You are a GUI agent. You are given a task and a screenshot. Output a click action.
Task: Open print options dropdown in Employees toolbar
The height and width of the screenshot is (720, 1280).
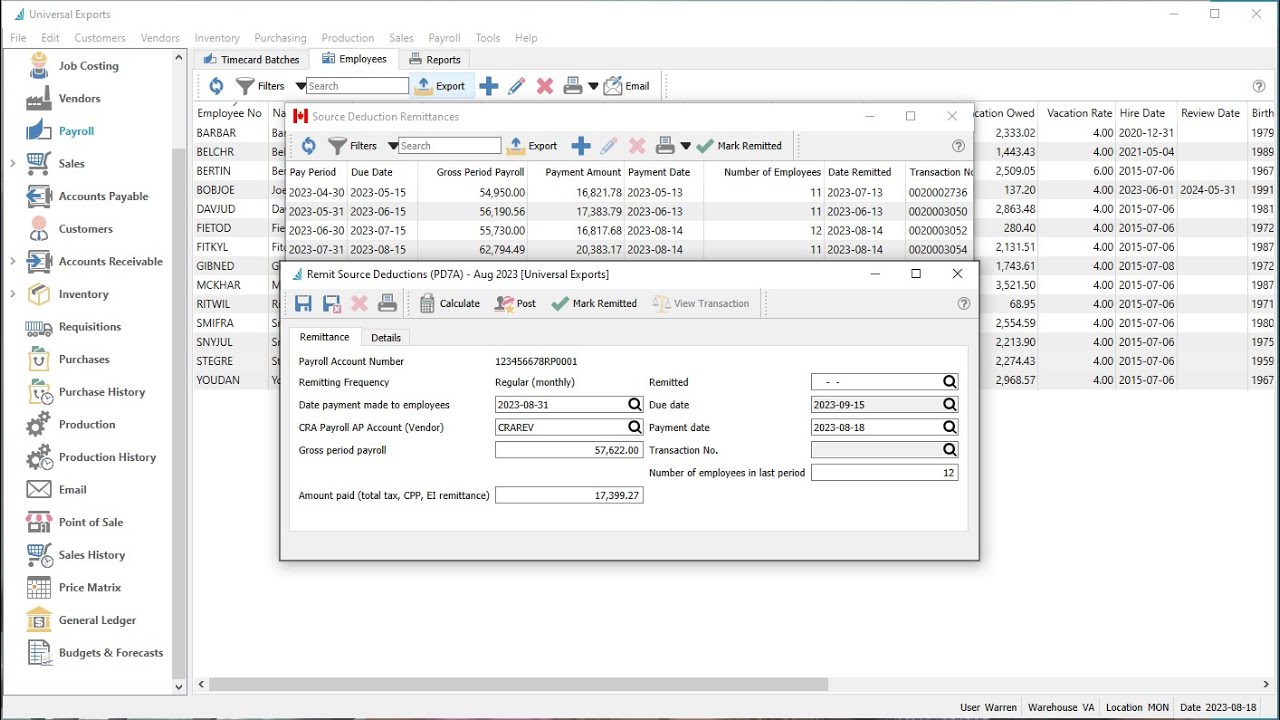[593, 86]
